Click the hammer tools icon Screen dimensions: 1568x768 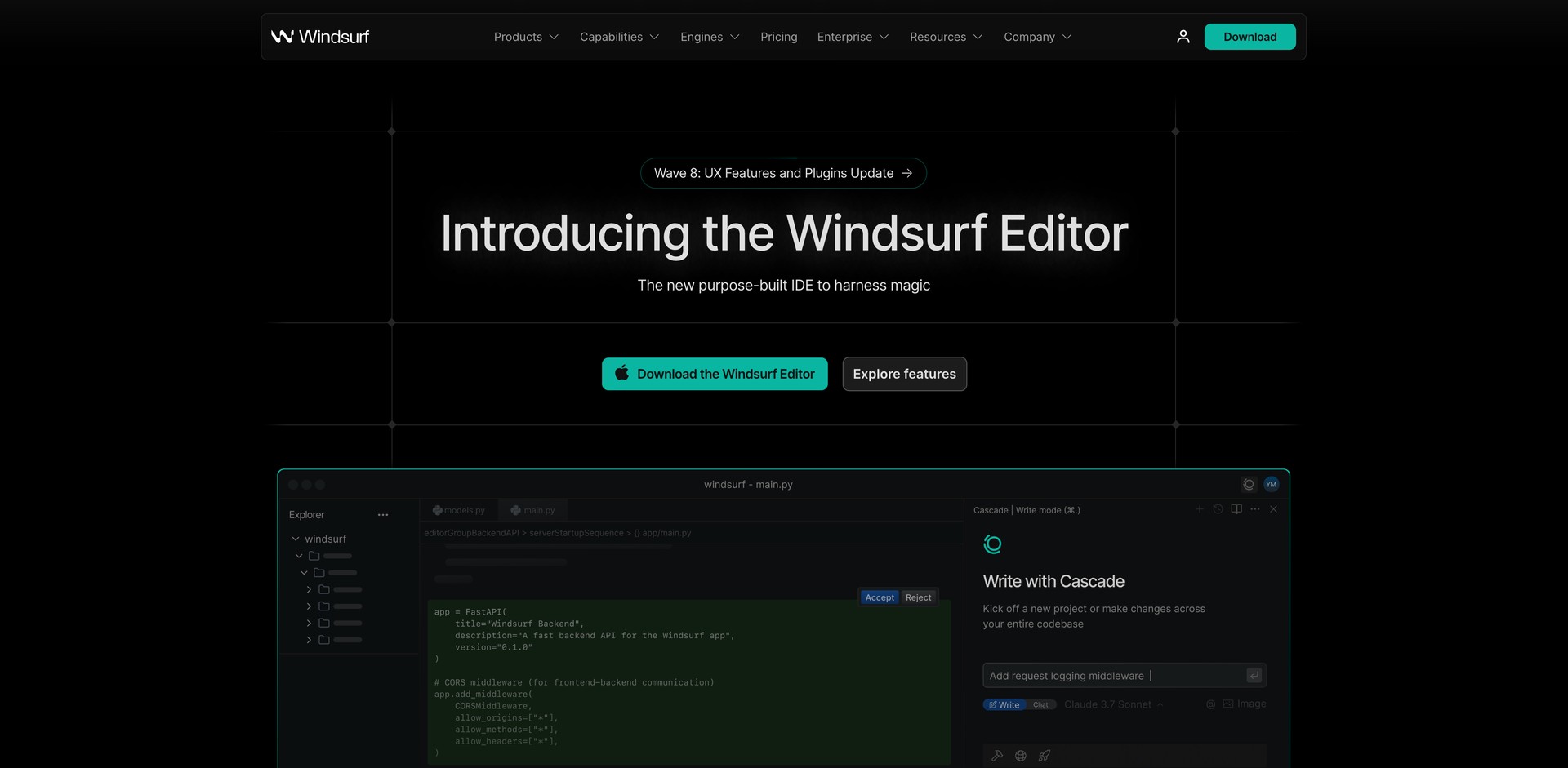coord(997,756)
